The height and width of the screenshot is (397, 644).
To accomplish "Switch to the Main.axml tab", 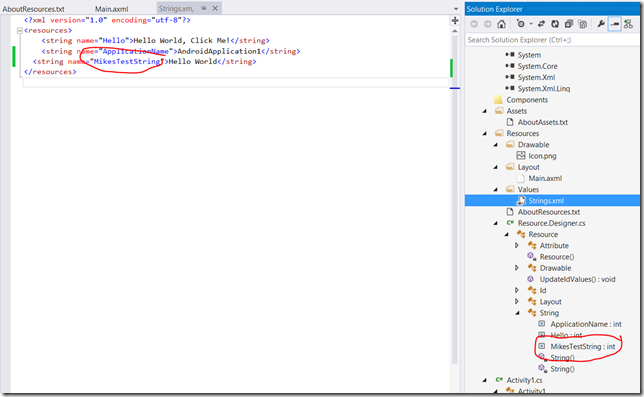I will click(112, 9).
